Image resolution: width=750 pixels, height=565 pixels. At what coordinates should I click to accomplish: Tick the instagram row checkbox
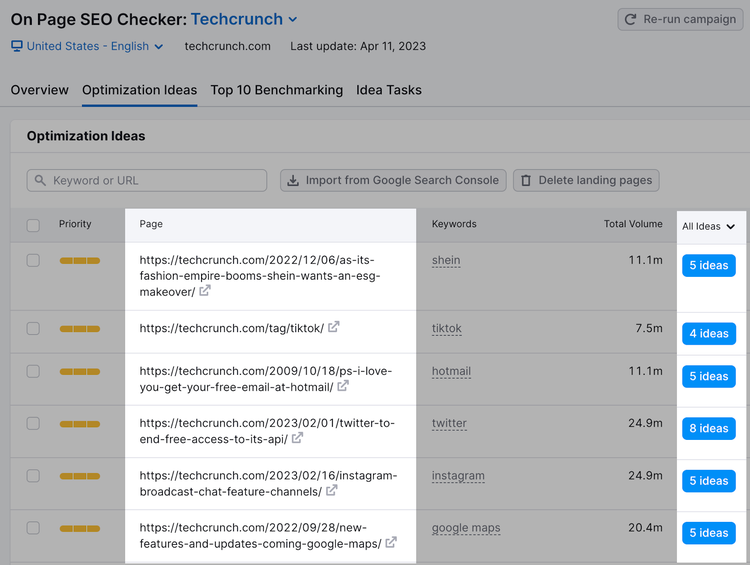click(33, 476)
